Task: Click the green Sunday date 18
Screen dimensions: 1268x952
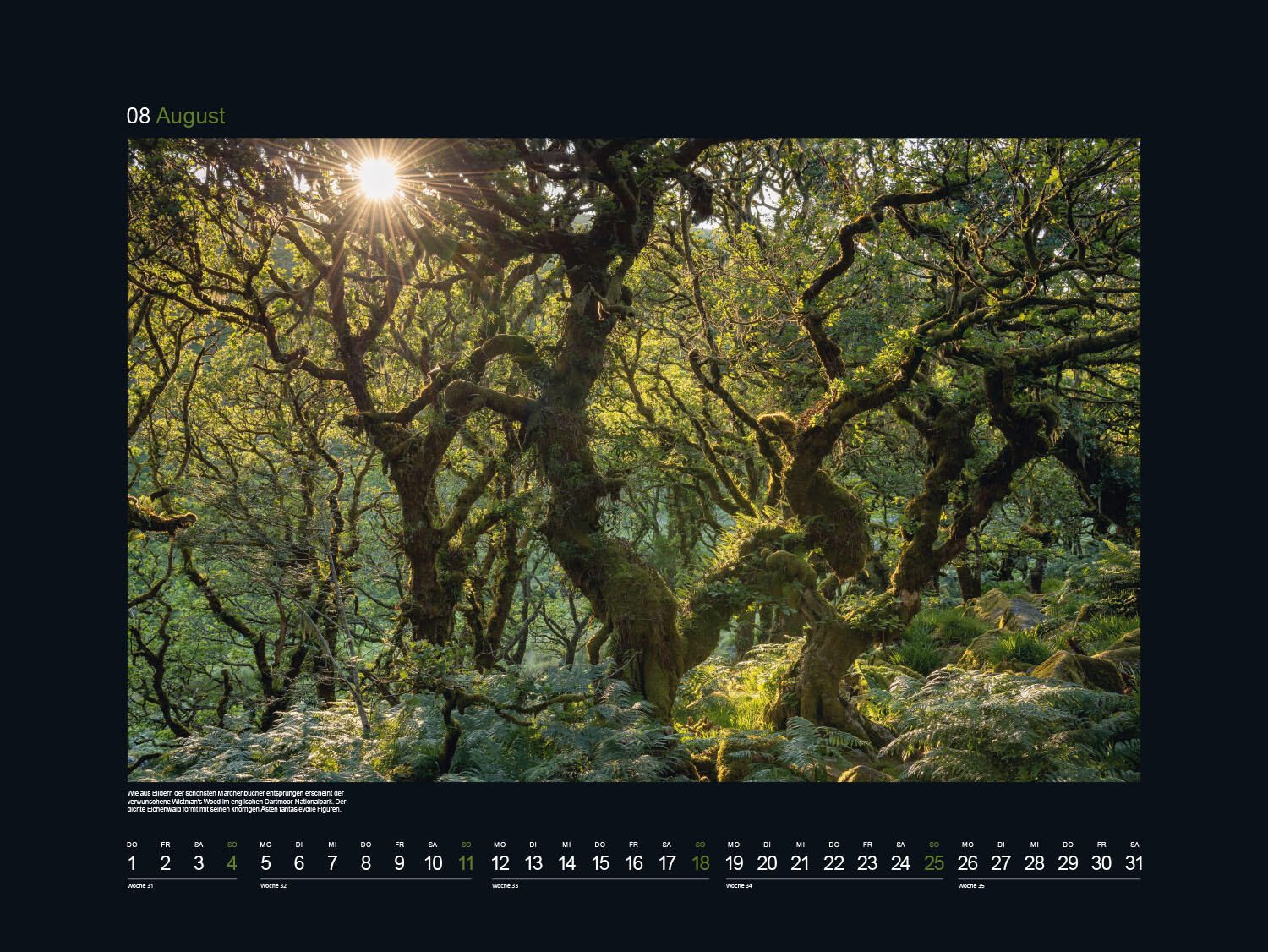Action: (x=700, y=863)
